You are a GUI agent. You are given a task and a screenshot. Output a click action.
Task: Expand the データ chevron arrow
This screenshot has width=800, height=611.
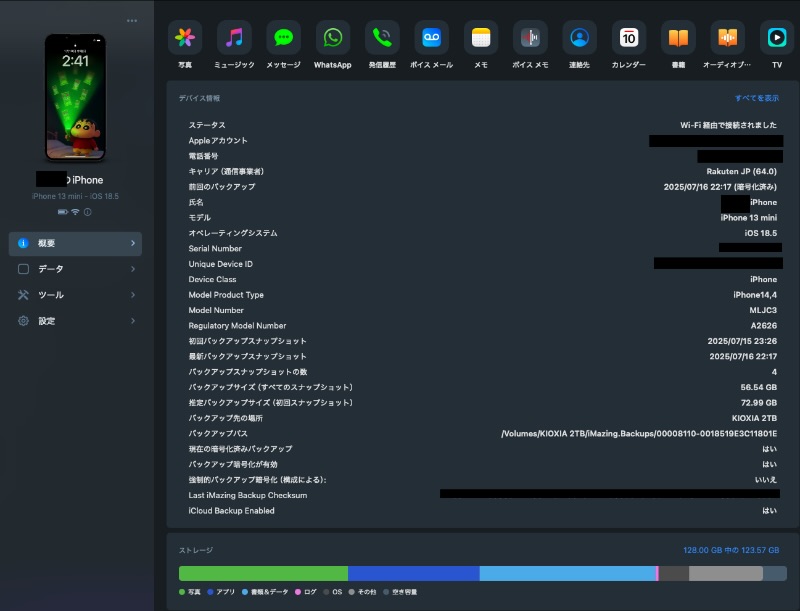click(133, 269)
